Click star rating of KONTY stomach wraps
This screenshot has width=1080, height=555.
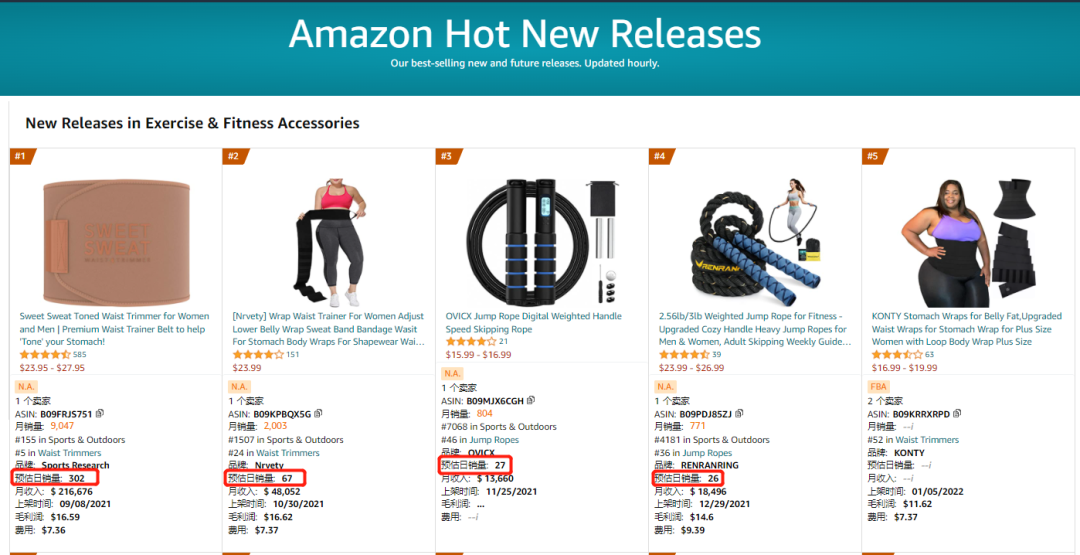897,355
